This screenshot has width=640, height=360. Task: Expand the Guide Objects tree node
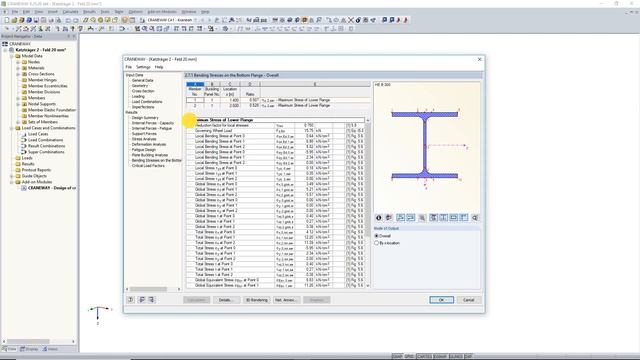pos(12,176)
